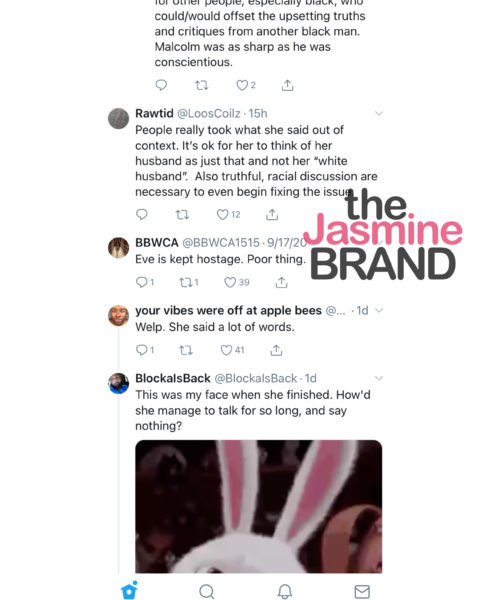The height and width of the screenshot is (600, 480).
Task: Retweet Rawtid's tweet about context
Action: tap(182, 214)
